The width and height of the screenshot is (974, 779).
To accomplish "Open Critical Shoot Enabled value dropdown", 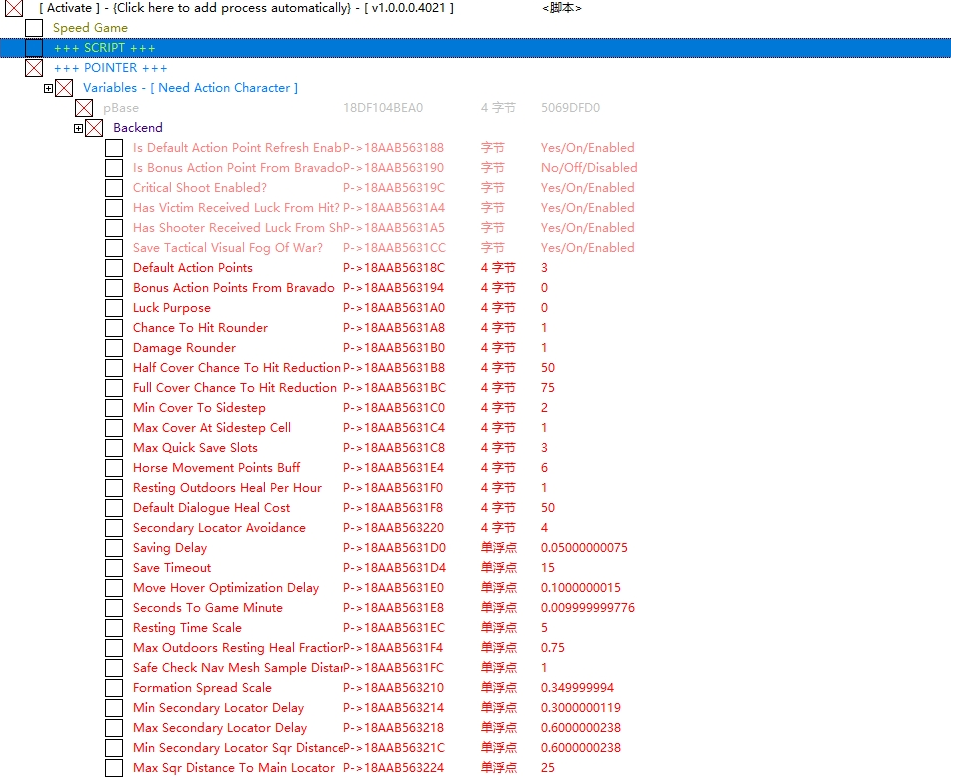I will click(587, 188).
